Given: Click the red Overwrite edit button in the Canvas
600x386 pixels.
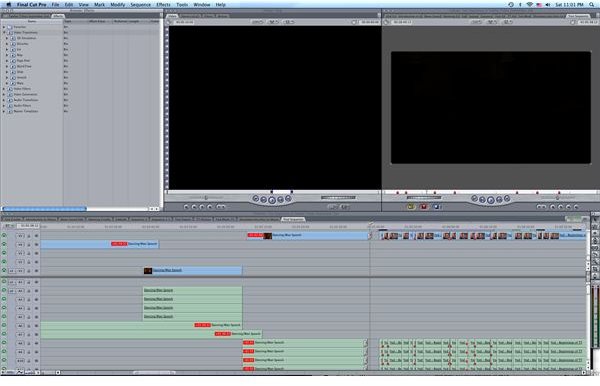Looking at the screenshot, I should click(424, 207).
